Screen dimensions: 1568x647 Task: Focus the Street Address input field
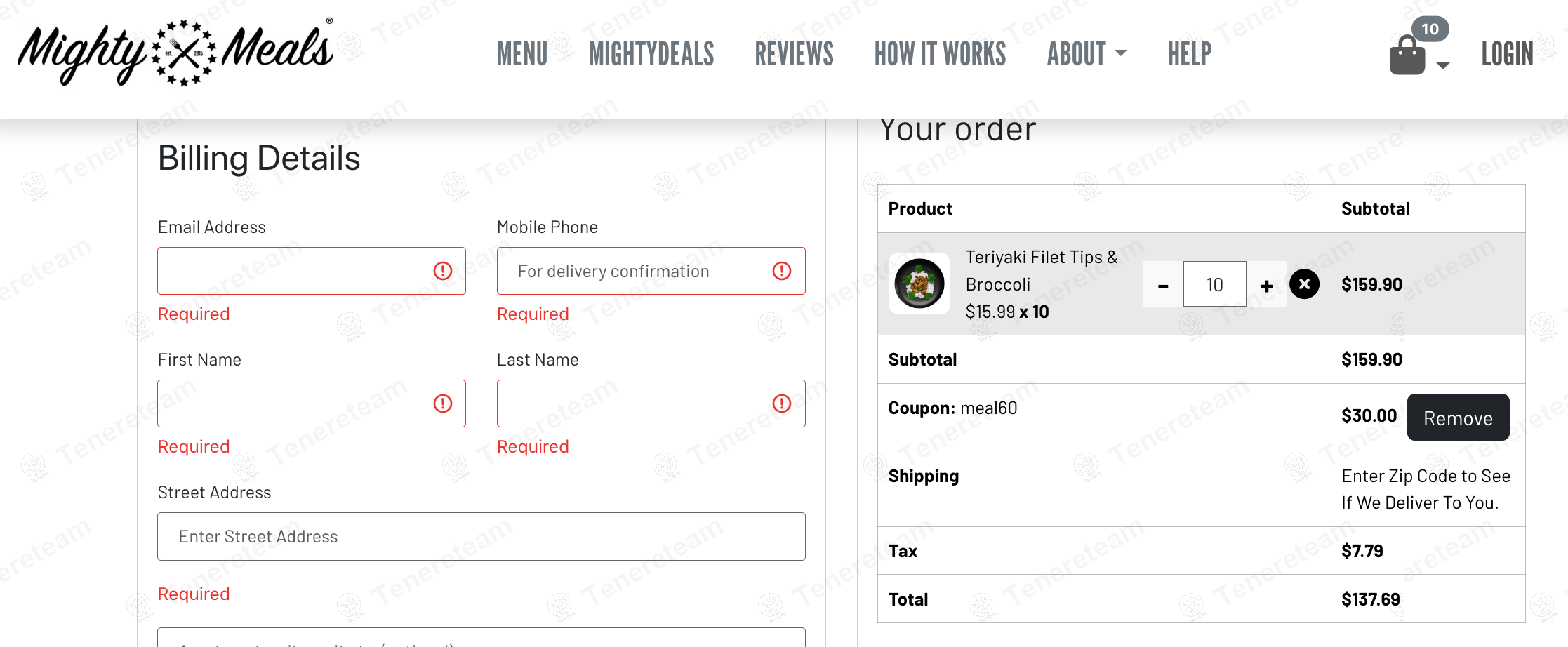[x=481, y=537]
